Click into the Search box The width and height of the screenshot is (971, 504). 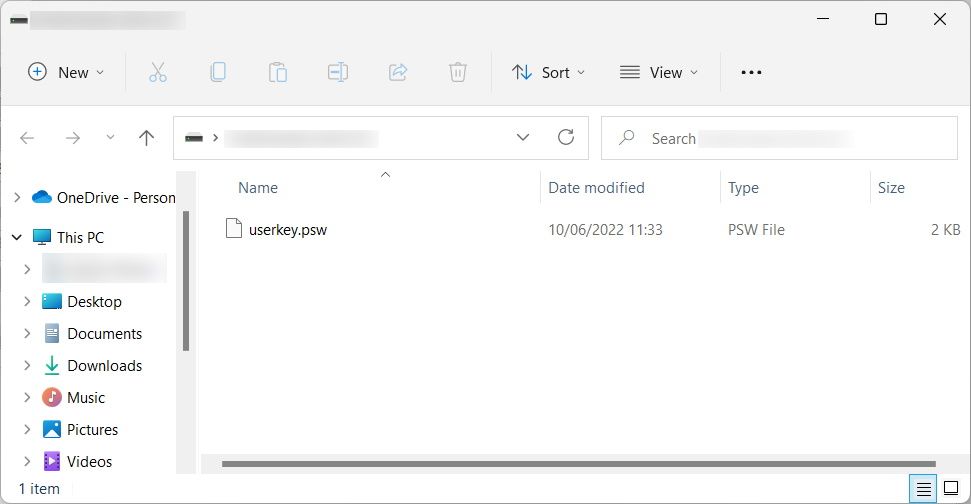779,138
